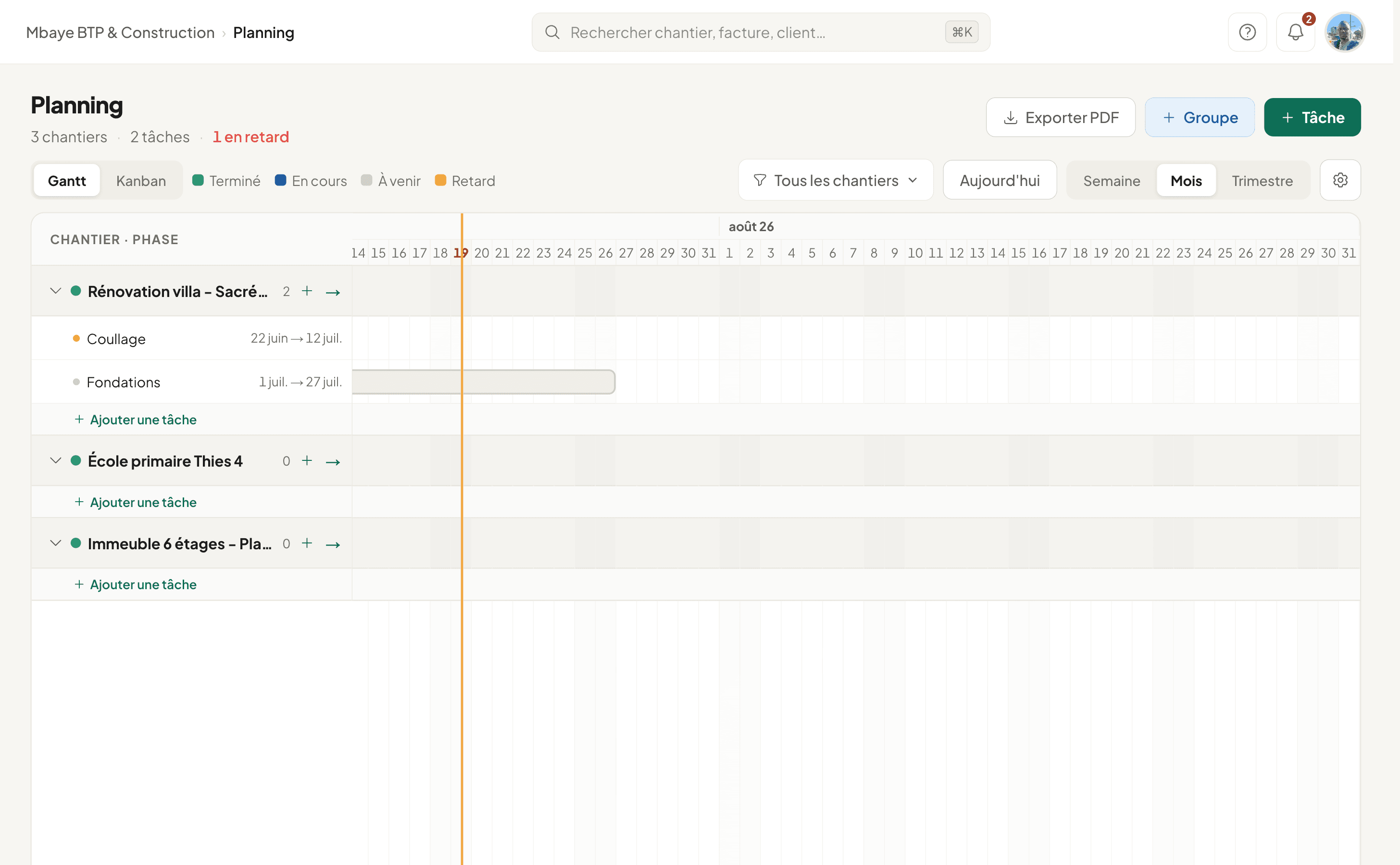
Task: Open Tous les chantiers filter dropdown
Action: (x=836, y=180)
